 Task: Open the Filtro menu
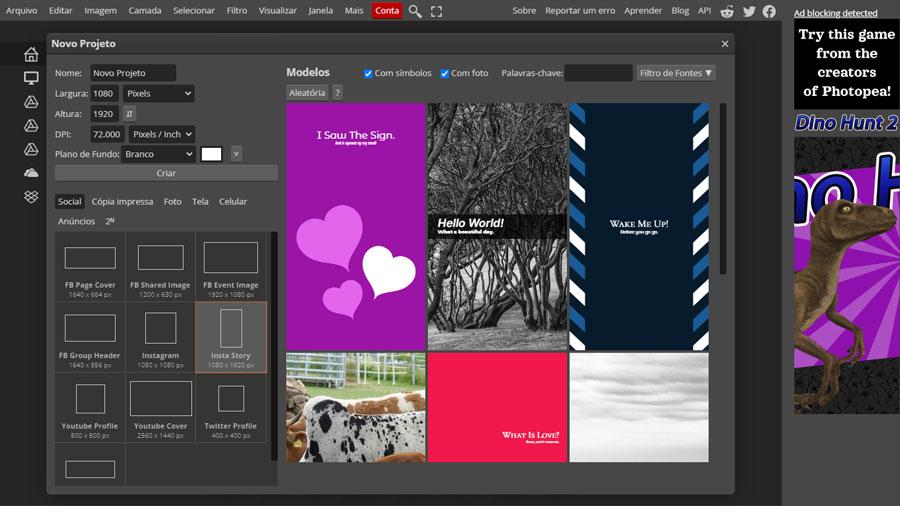(237, 11)
